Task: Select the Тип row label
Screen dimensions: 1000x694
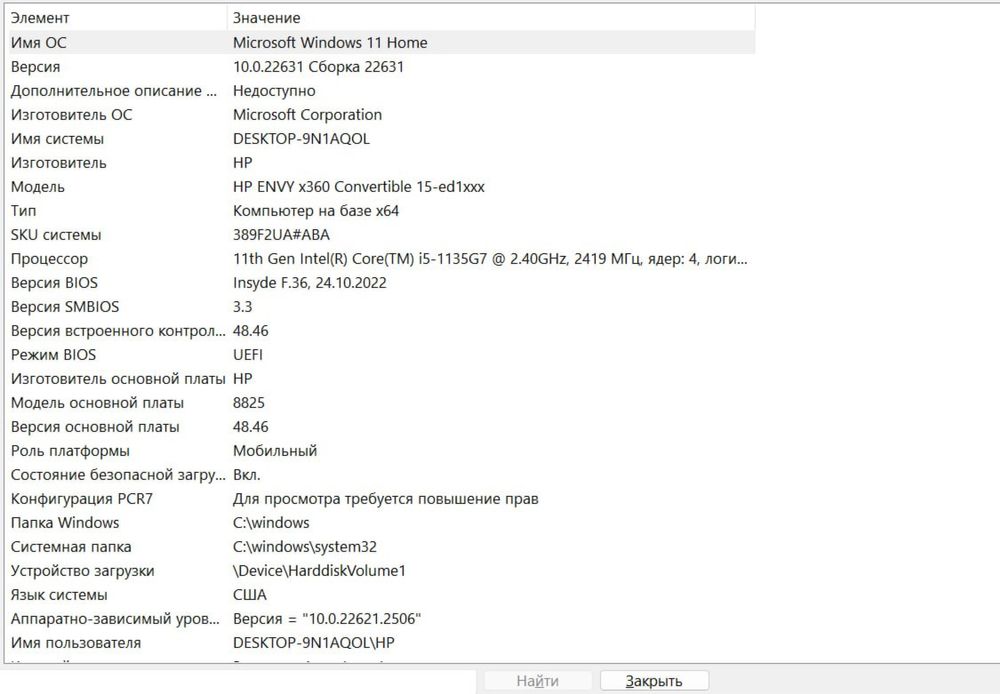Action: pyautogui.click(x=24, y=210)
